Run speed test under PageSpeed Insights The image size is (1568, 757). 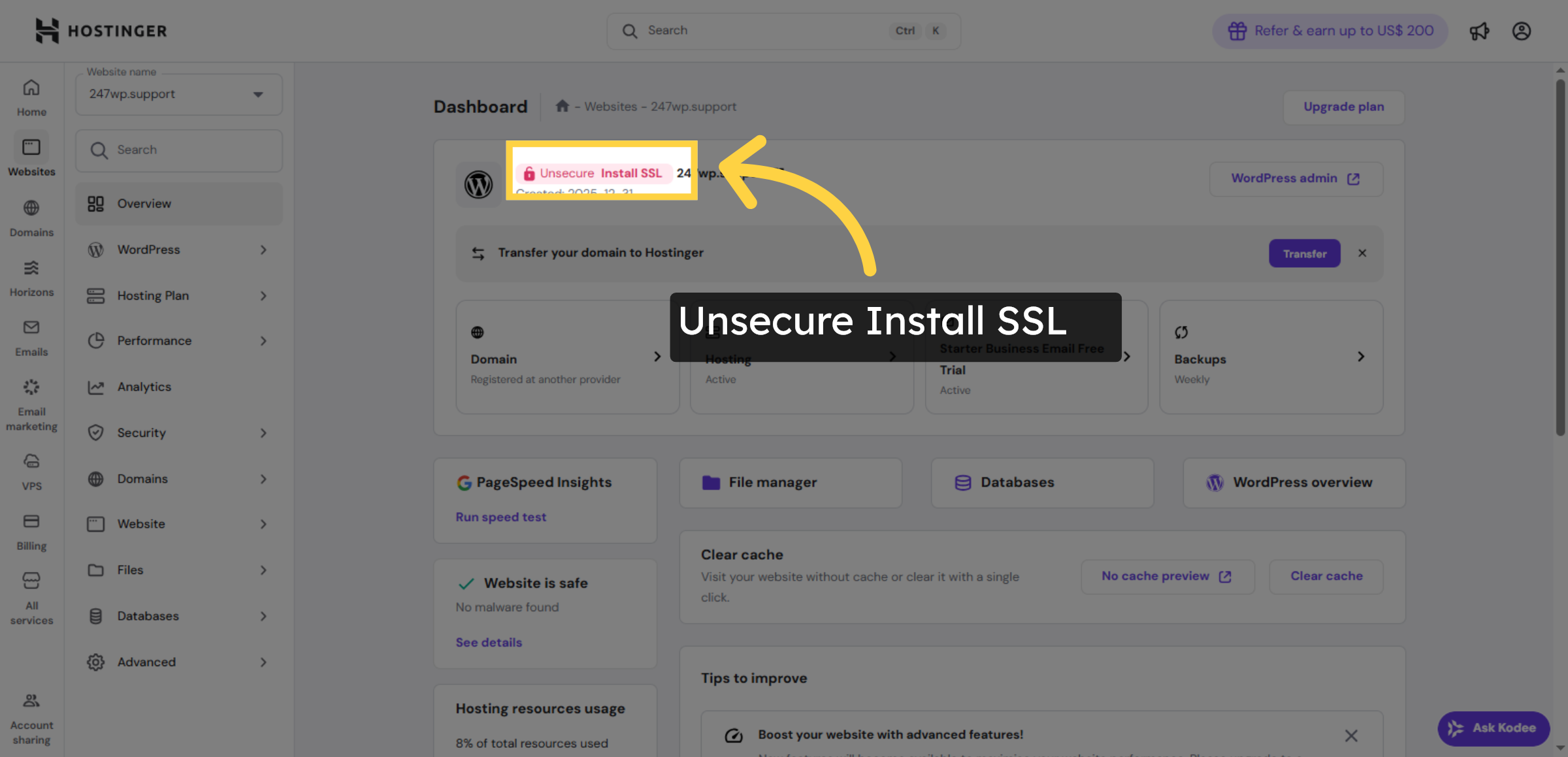pos(500,517)
